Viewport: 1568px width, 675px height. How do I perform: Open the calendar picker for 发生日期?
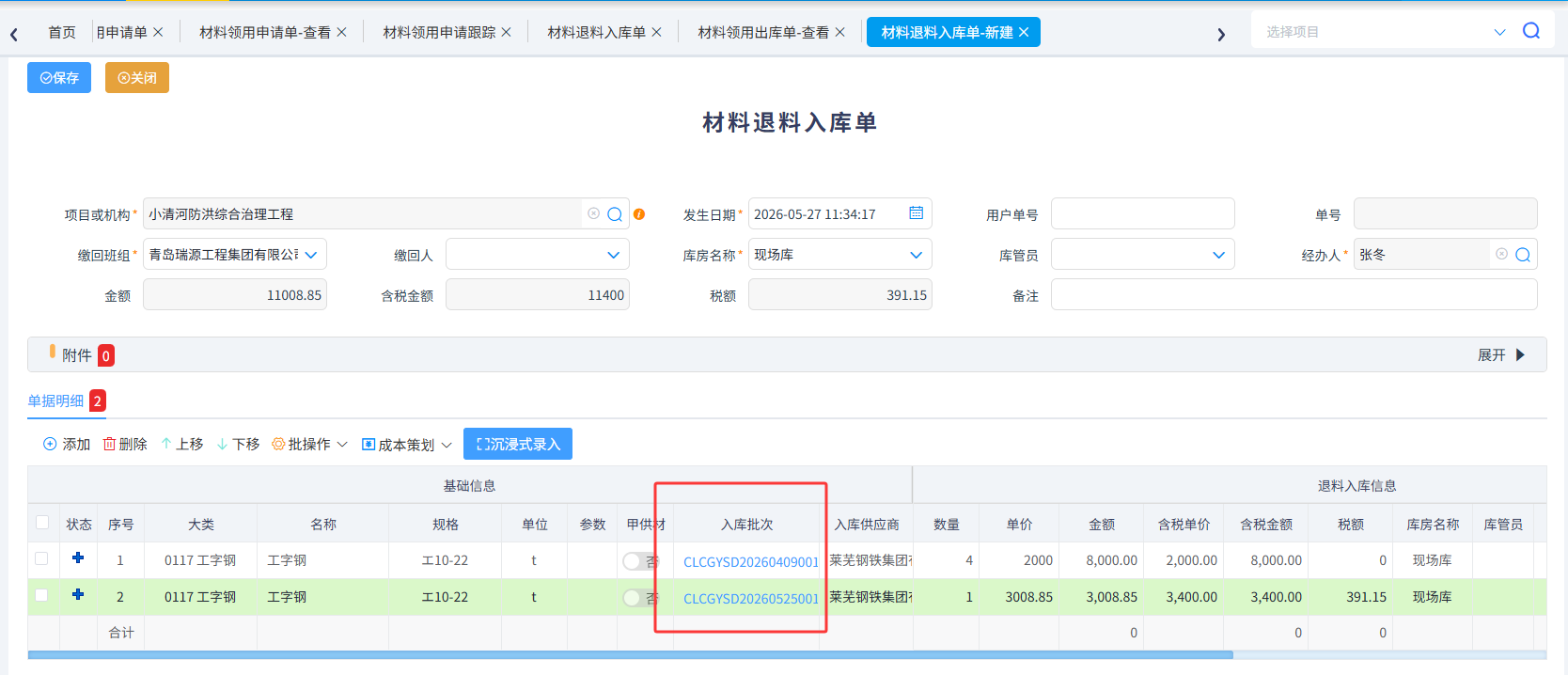(916, 213)
